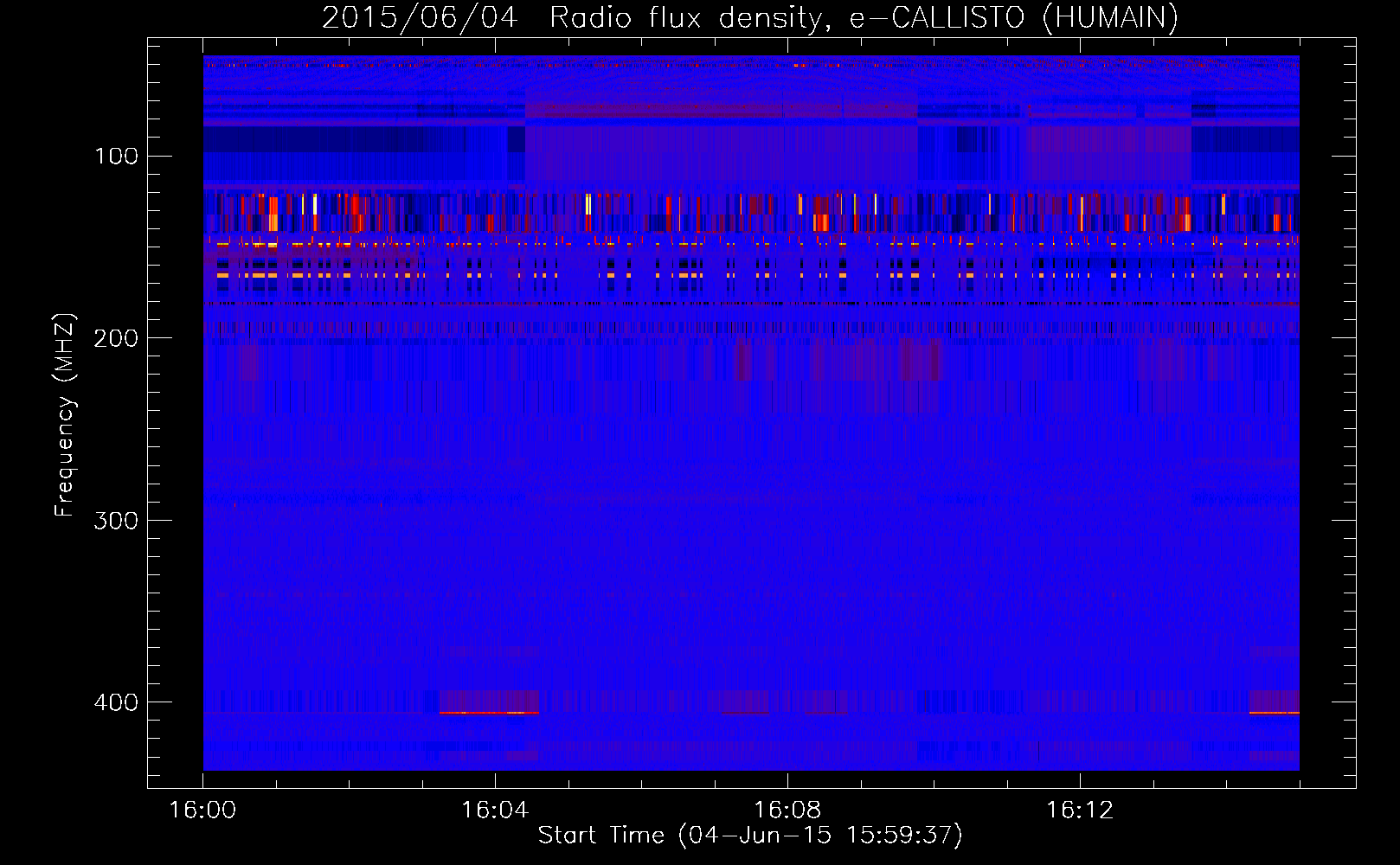Click the 16:08 time tick label

point(787,811)
